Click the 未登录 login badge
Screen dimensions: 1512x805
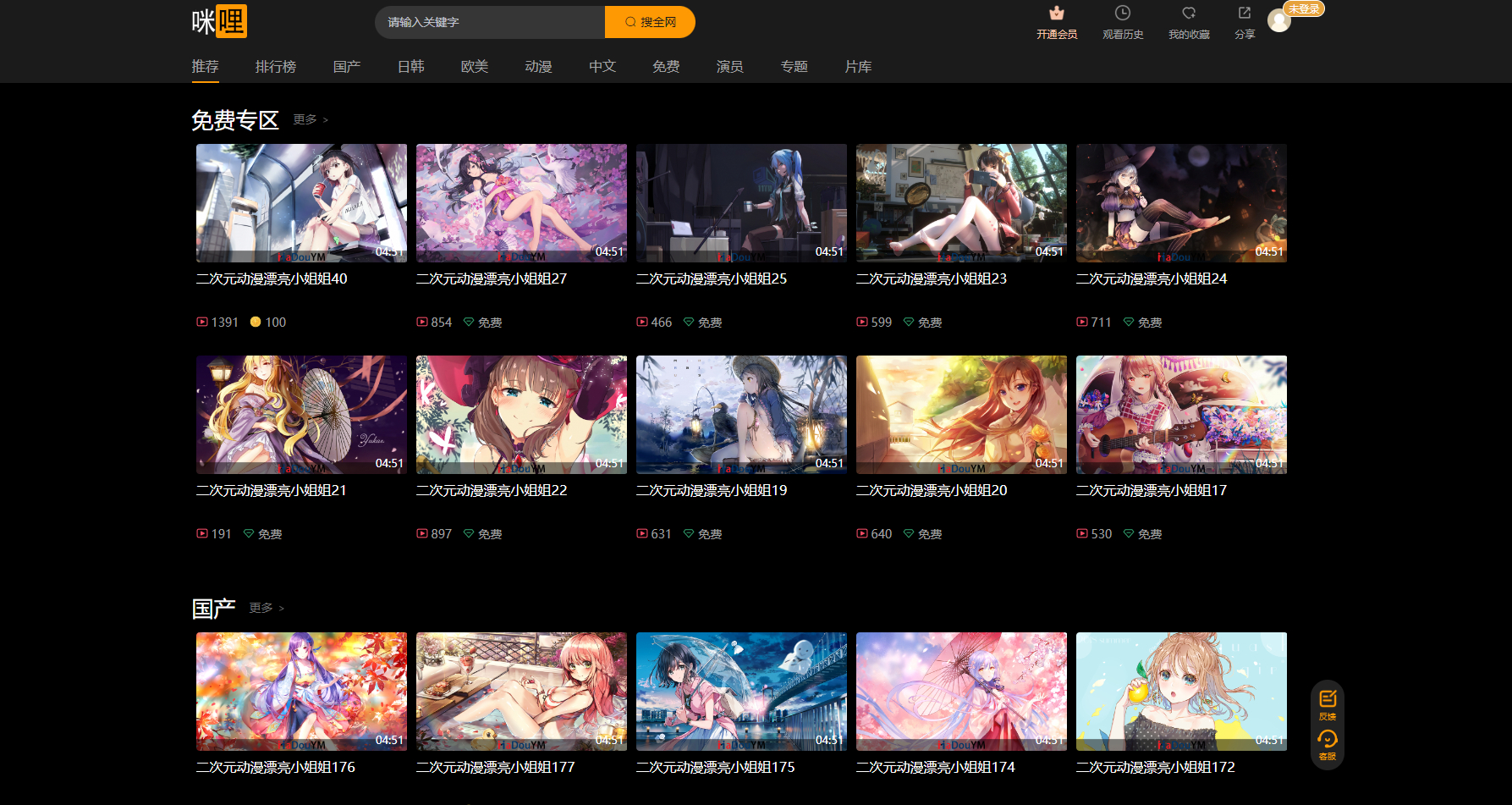1303,8
